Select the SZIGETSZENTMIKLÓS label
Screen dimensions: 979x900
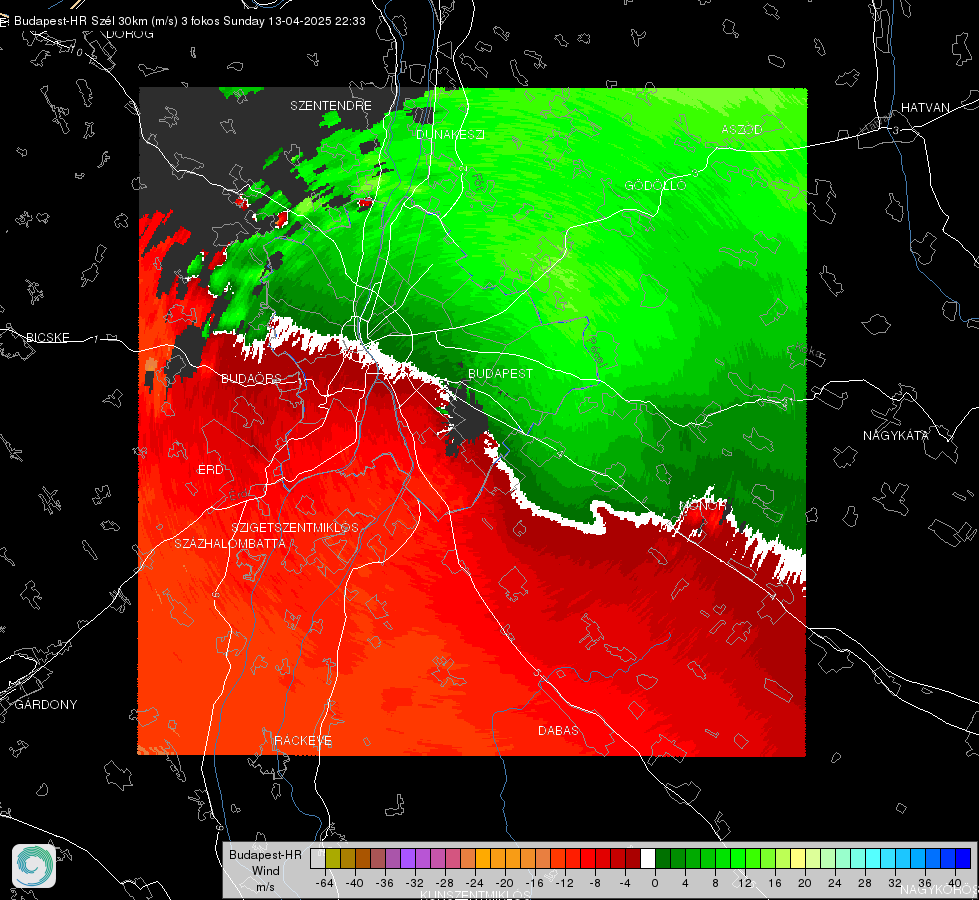pos(295,527)
